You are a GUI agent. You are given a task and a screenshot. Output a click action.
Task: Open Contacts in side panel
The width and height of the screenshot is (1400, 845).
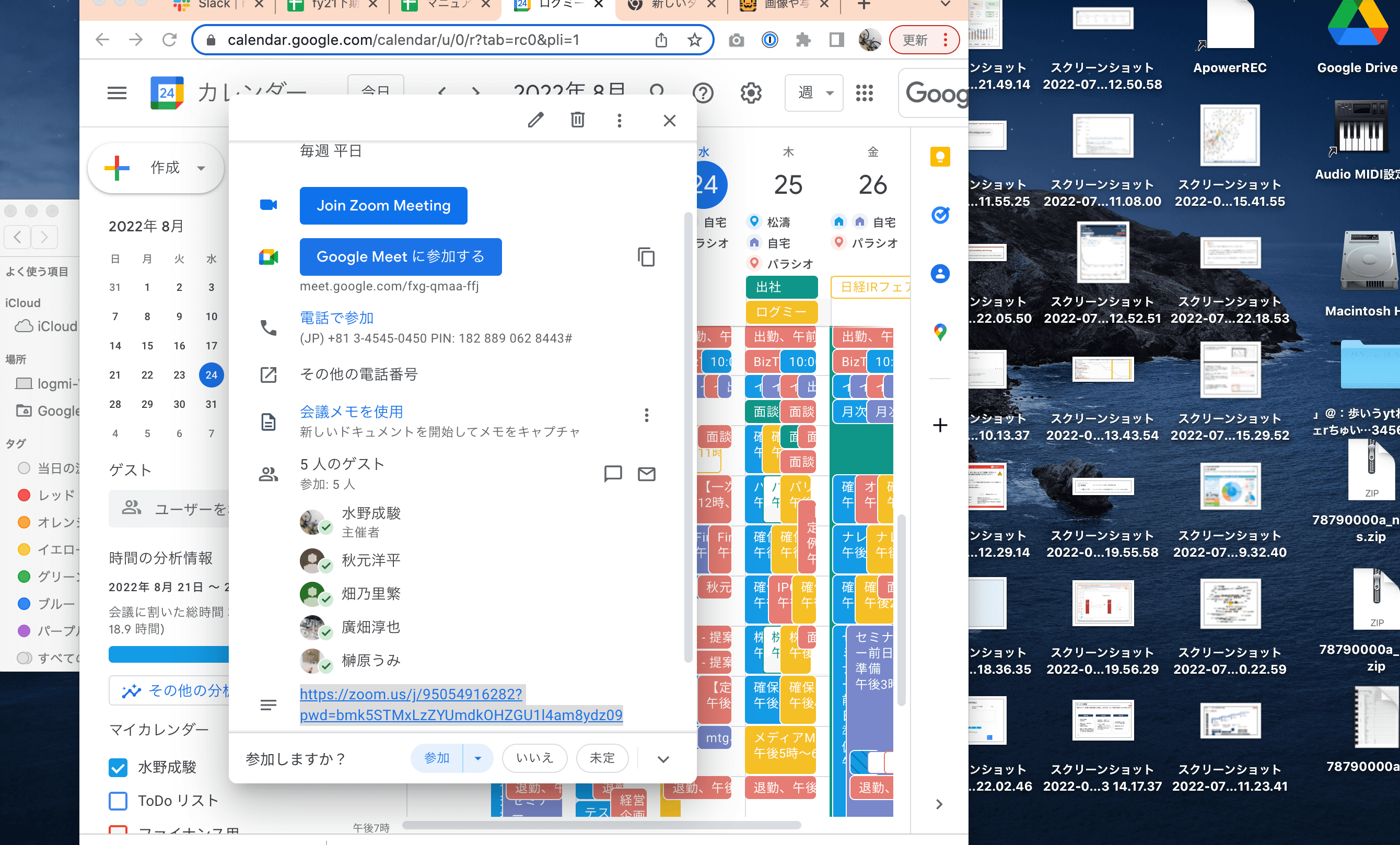pos(940,274)
